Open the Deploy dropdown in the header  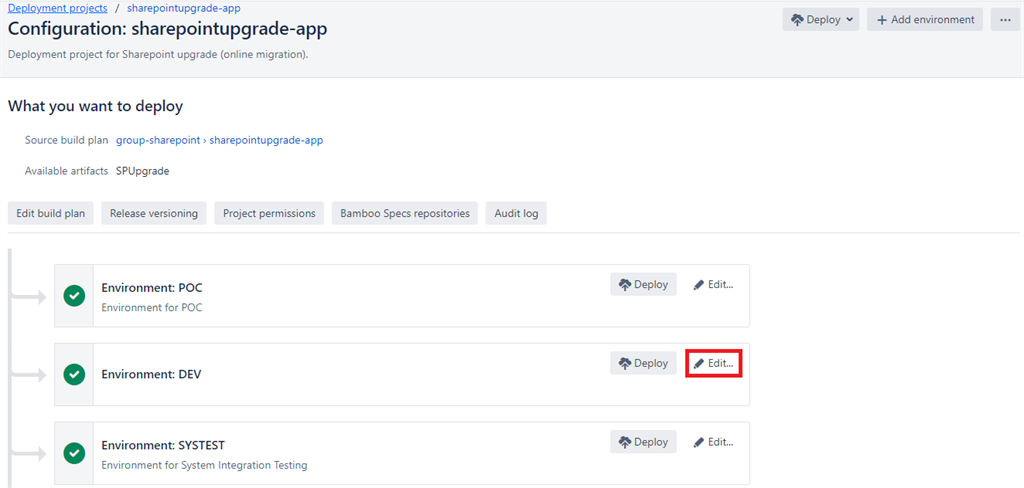click(x=821, y=20)
